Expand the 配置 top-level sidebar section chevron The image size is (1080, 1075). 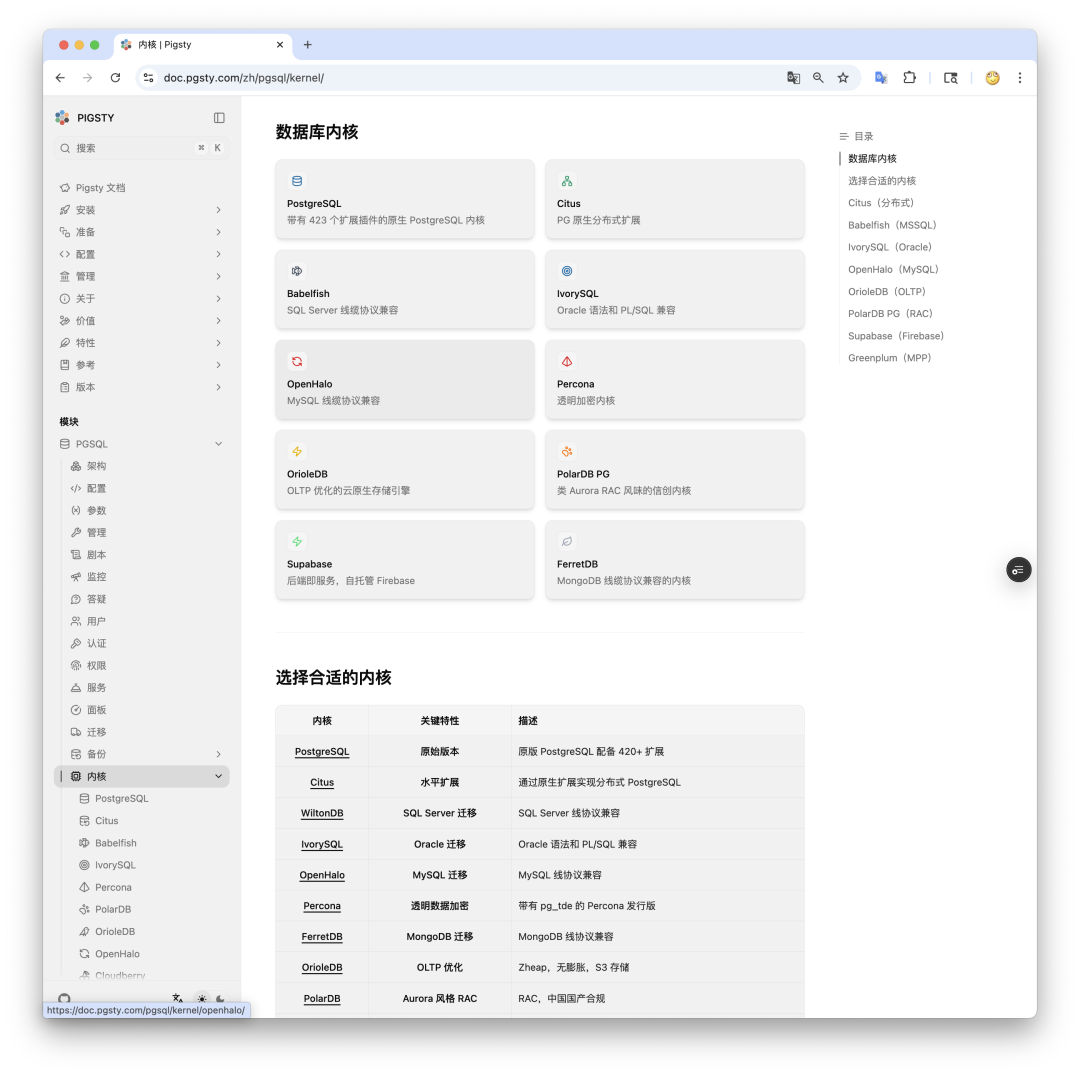coord(218,254)
